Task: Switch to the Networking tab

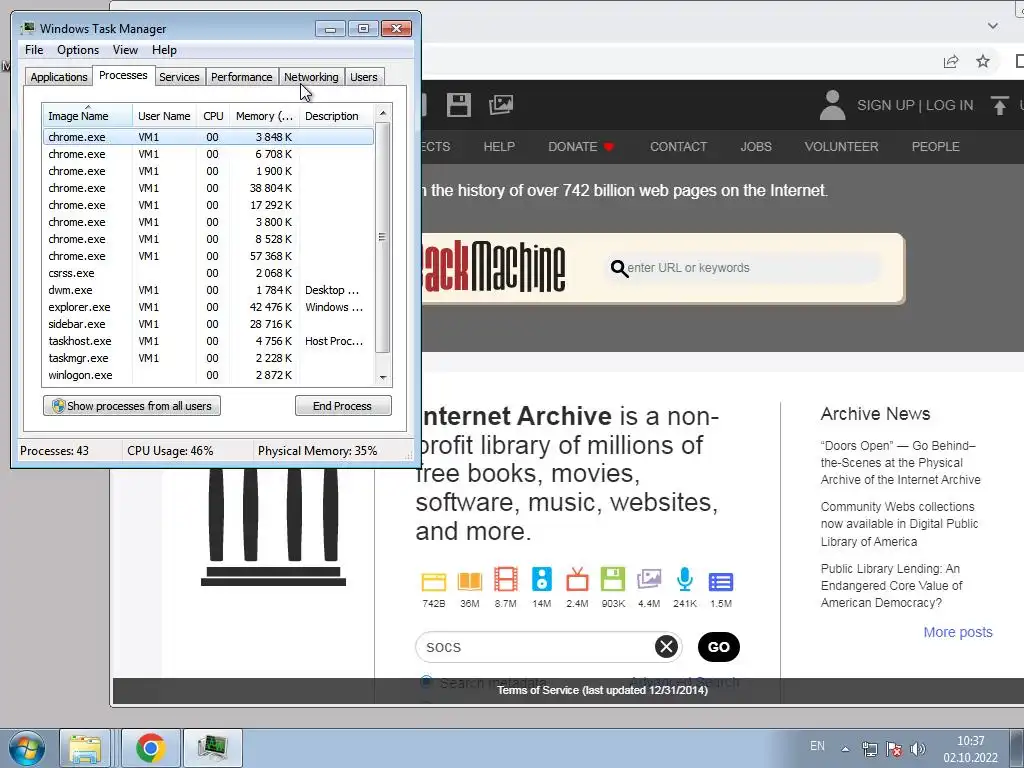Action: (312, 77)
